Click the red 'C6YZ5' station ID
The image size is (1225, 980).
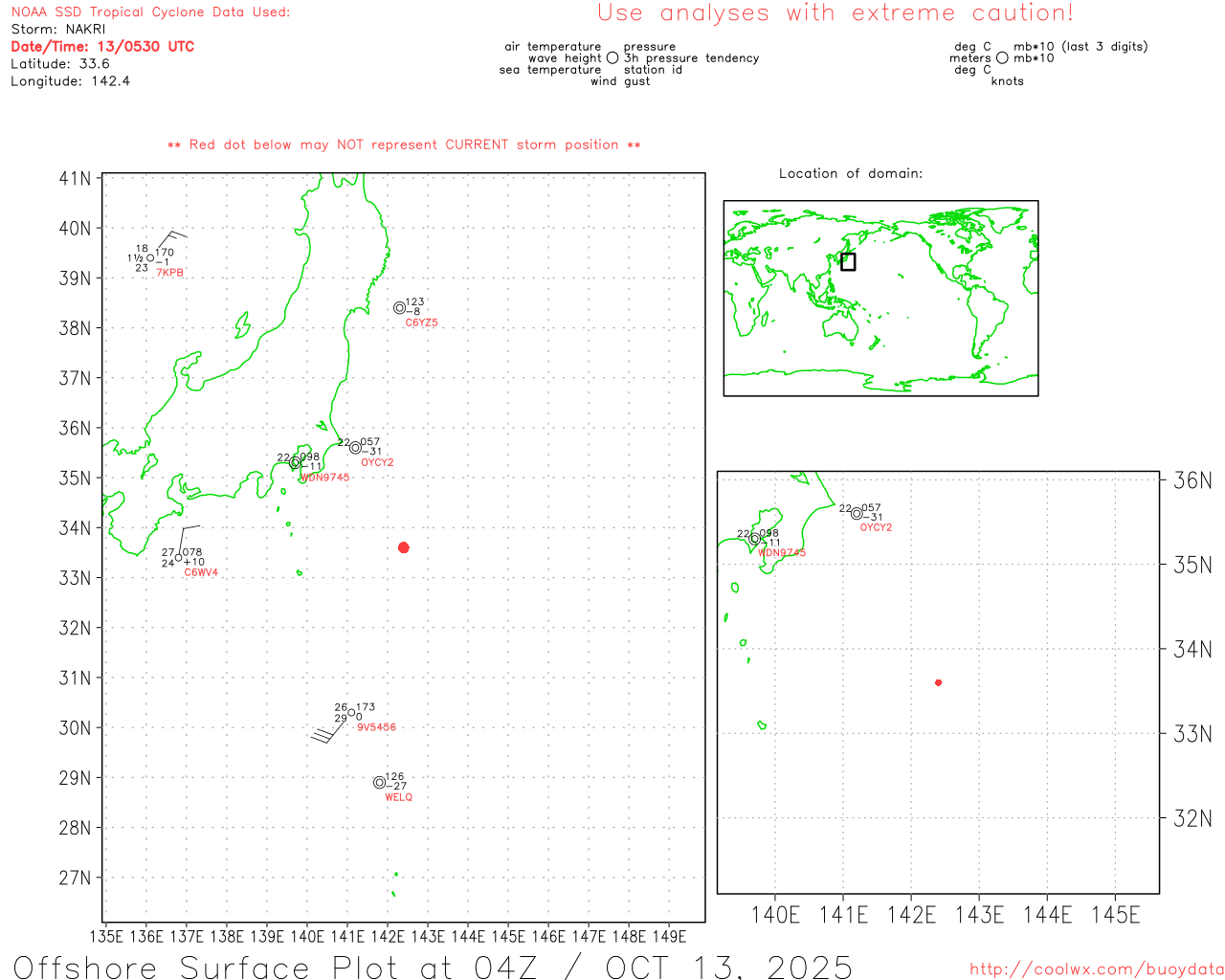pos(422,323)
